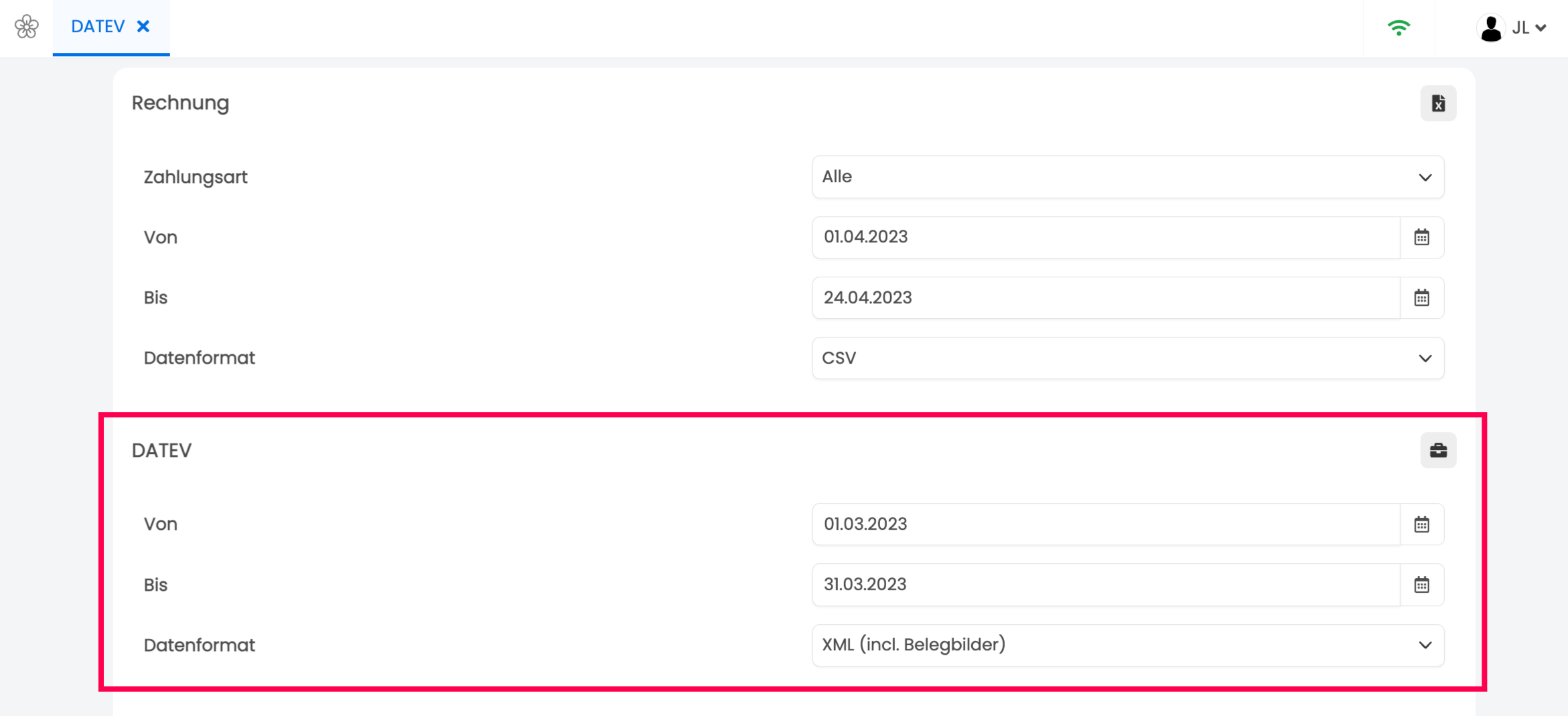Edit Rechnung Bis date 24.04.2023
Image resolution: width=1568 pixels, height=716 pixels.
[x=1106, y=297]
